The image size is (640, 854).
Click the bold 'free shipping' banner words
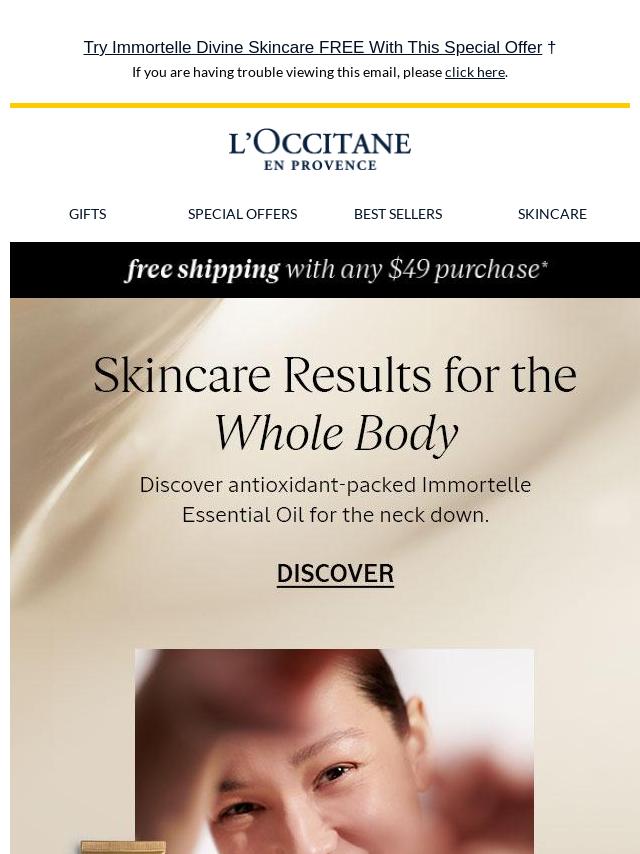pyautogui.click(x=203, y=269)
